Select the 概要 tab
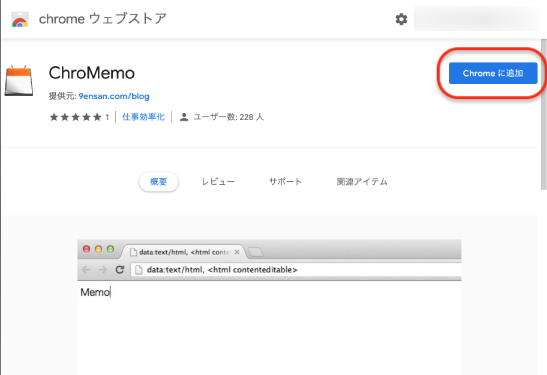Screen dimensions: 547x375 (158, 182)
